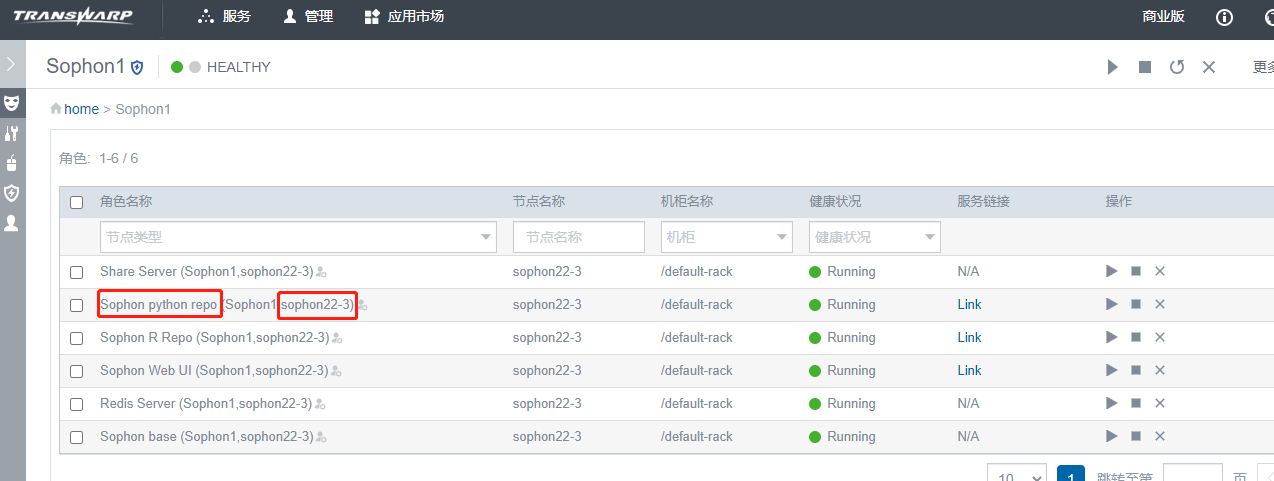Go to home breadcrumb link

click(81, 109)
